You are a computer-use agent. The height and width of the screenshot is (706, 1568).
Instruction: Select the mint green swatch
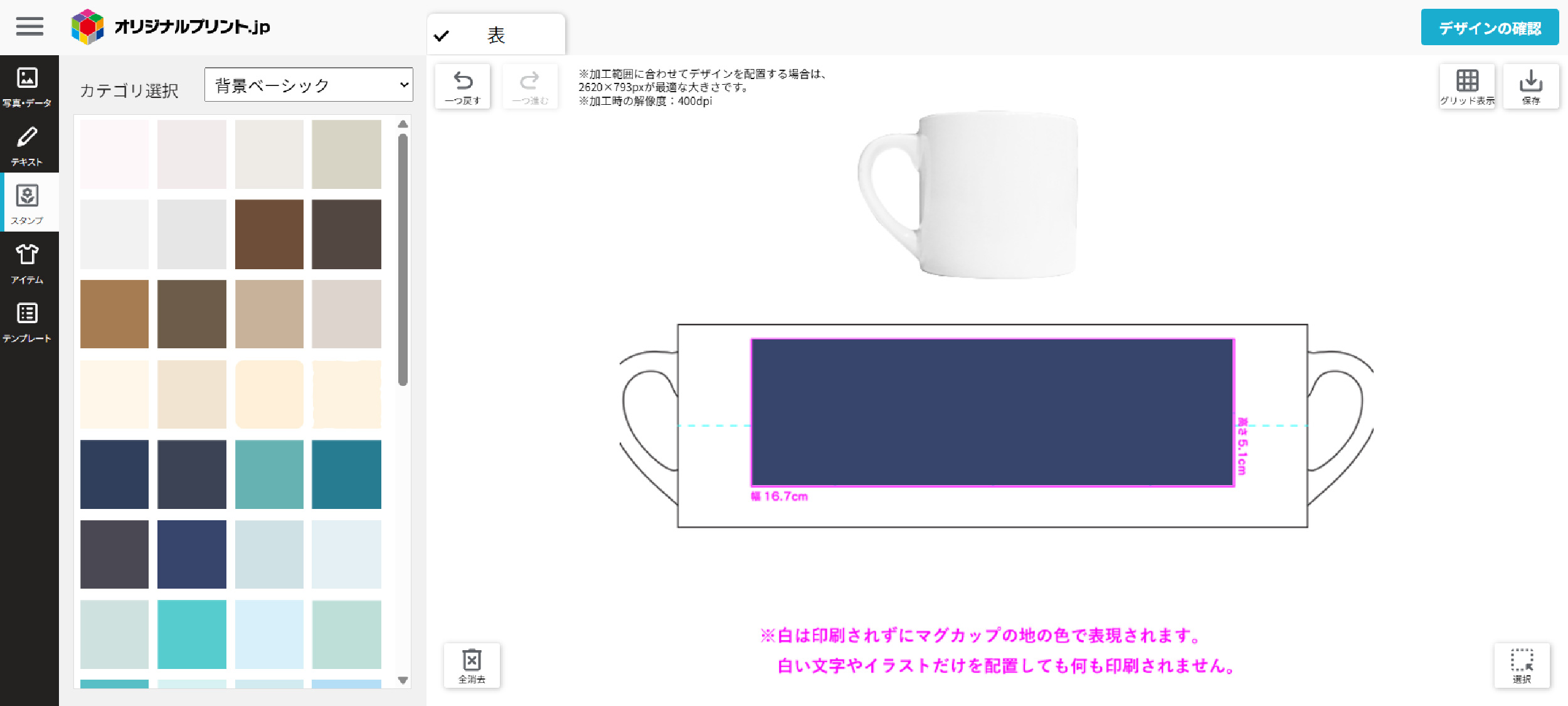coord(346,634)
